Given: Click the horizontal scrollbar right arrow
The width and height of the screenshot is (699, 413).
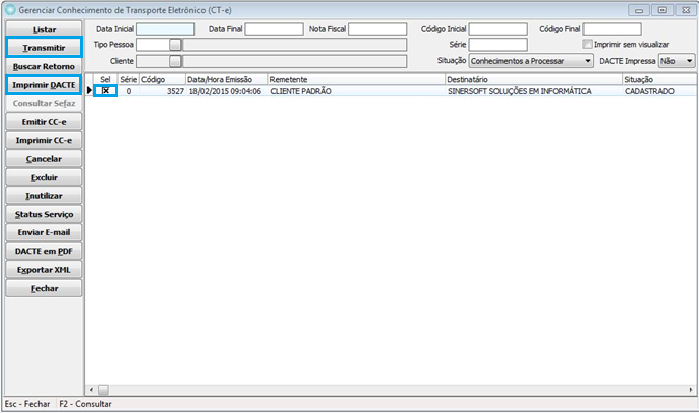Looking at the screenshot, I should point(691,392).
